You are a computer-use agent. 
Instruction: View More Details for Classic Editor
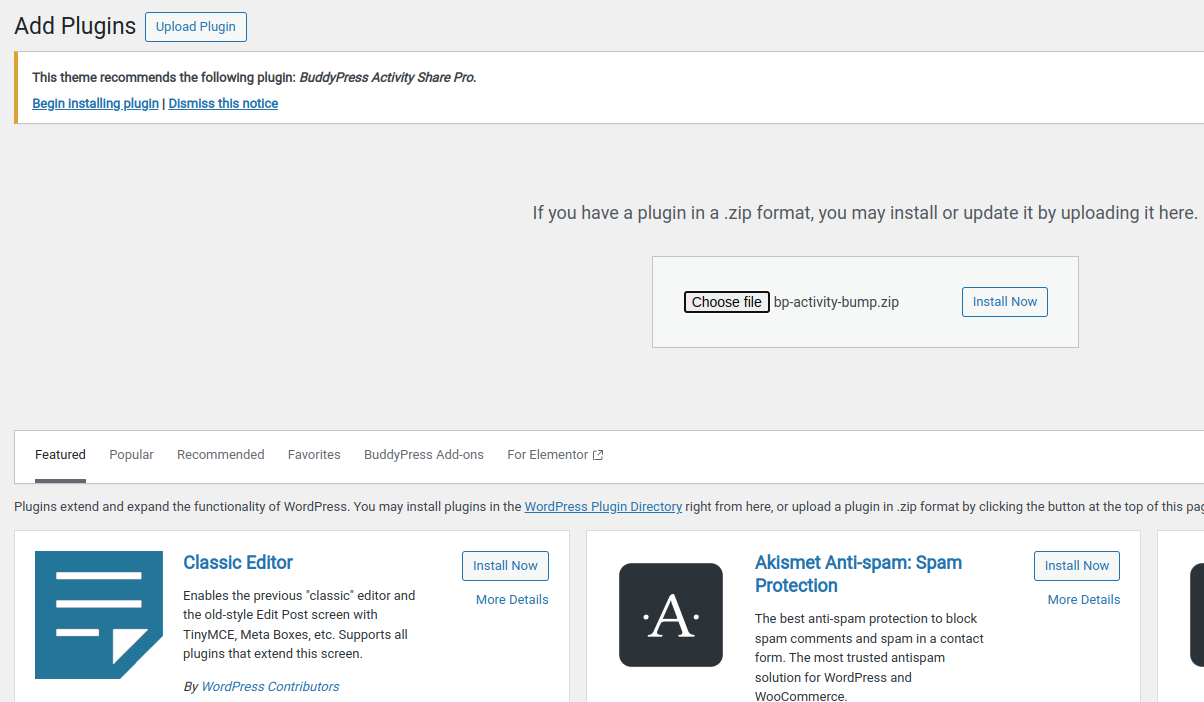click(512, 599)
